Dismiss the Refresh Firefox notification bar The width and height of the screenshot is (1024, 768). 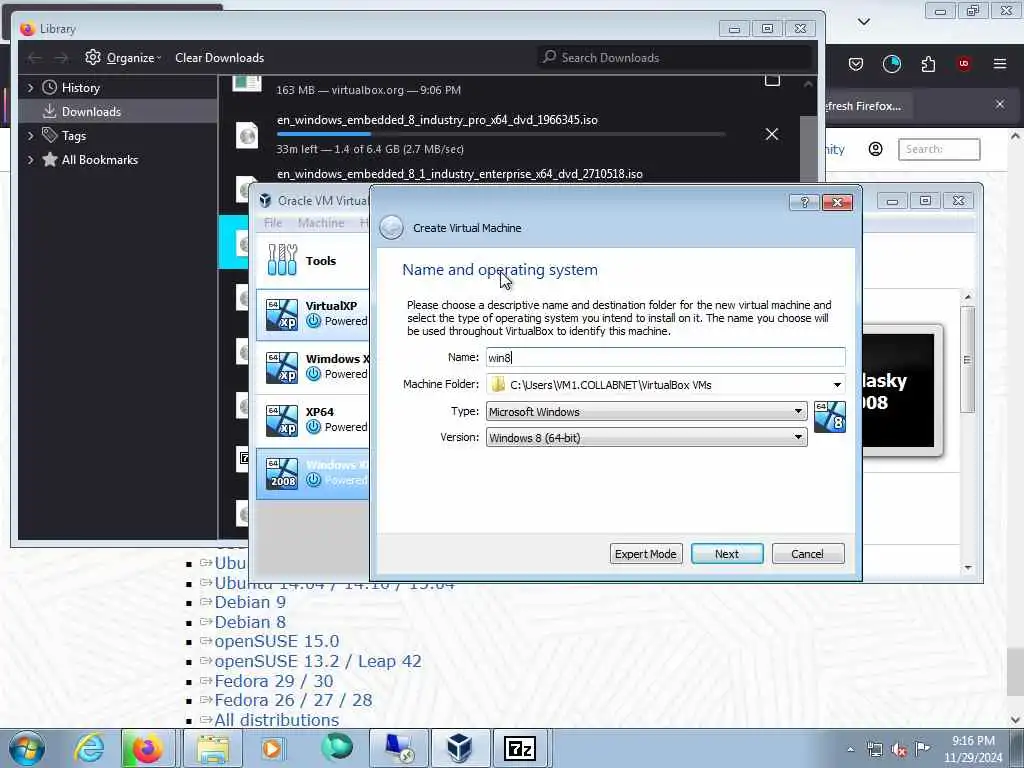(1000, 104)
